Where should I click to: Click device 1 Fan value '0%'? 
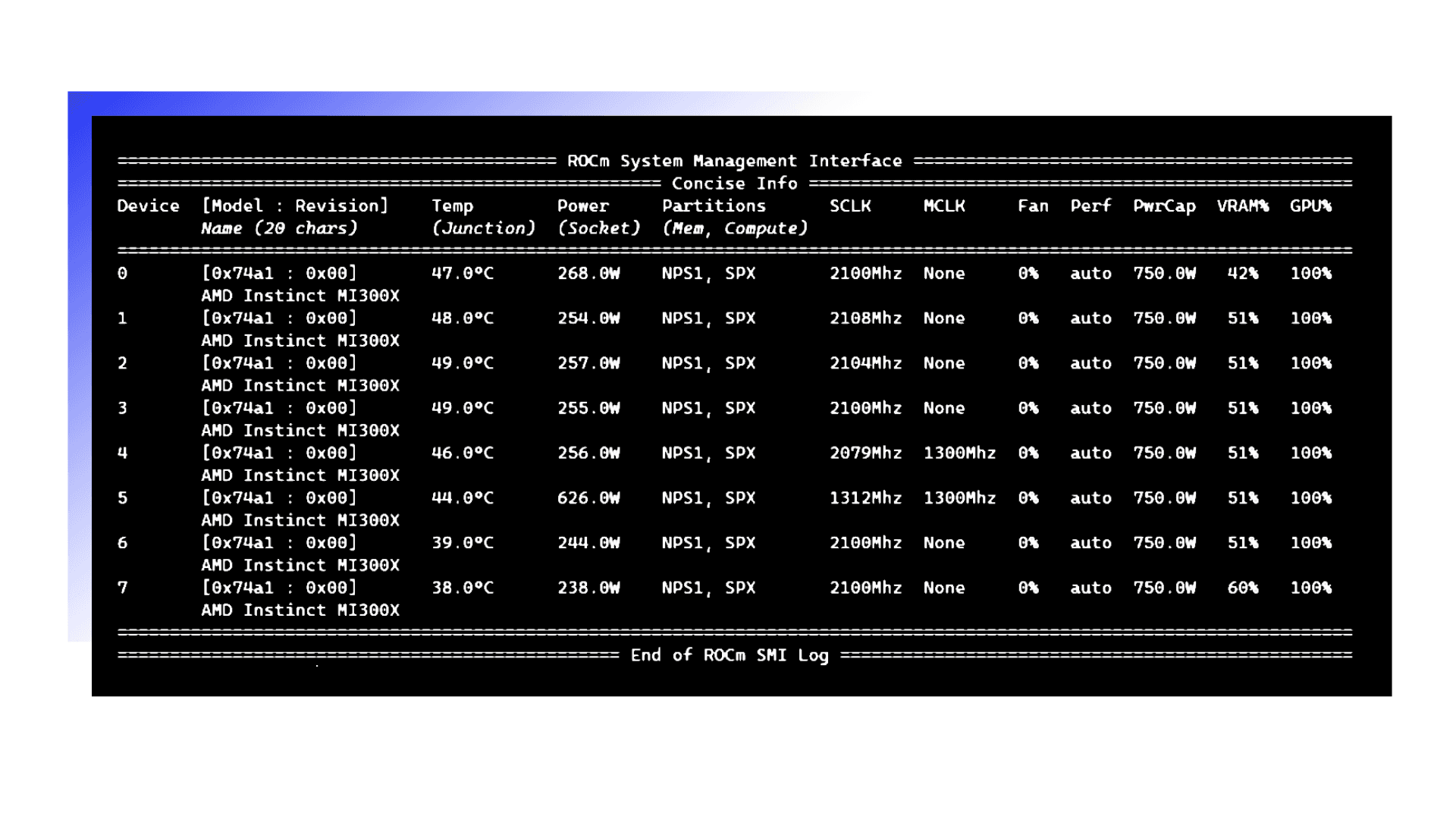(1028, 318)
